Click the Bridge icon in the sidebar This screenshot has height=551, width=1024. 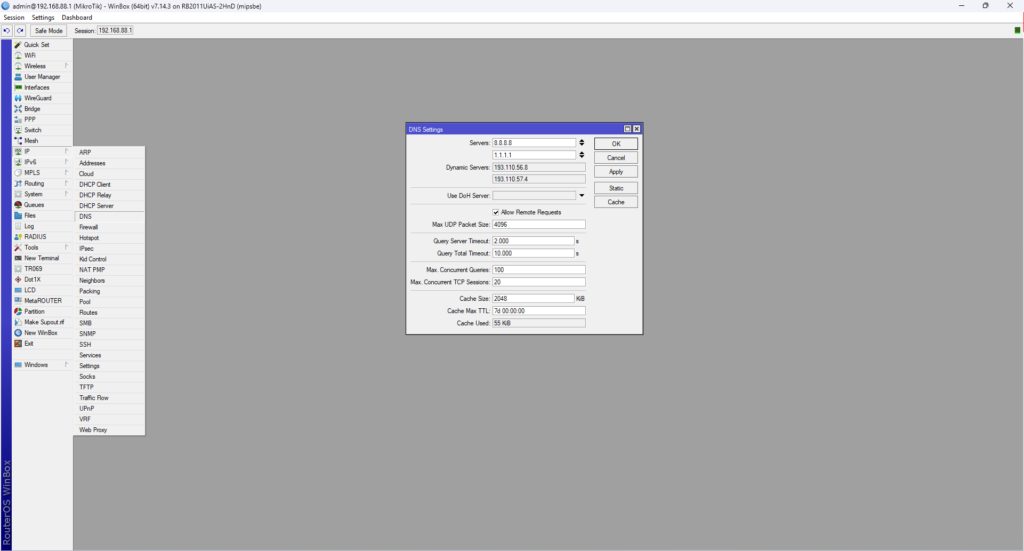pos(18,109)
